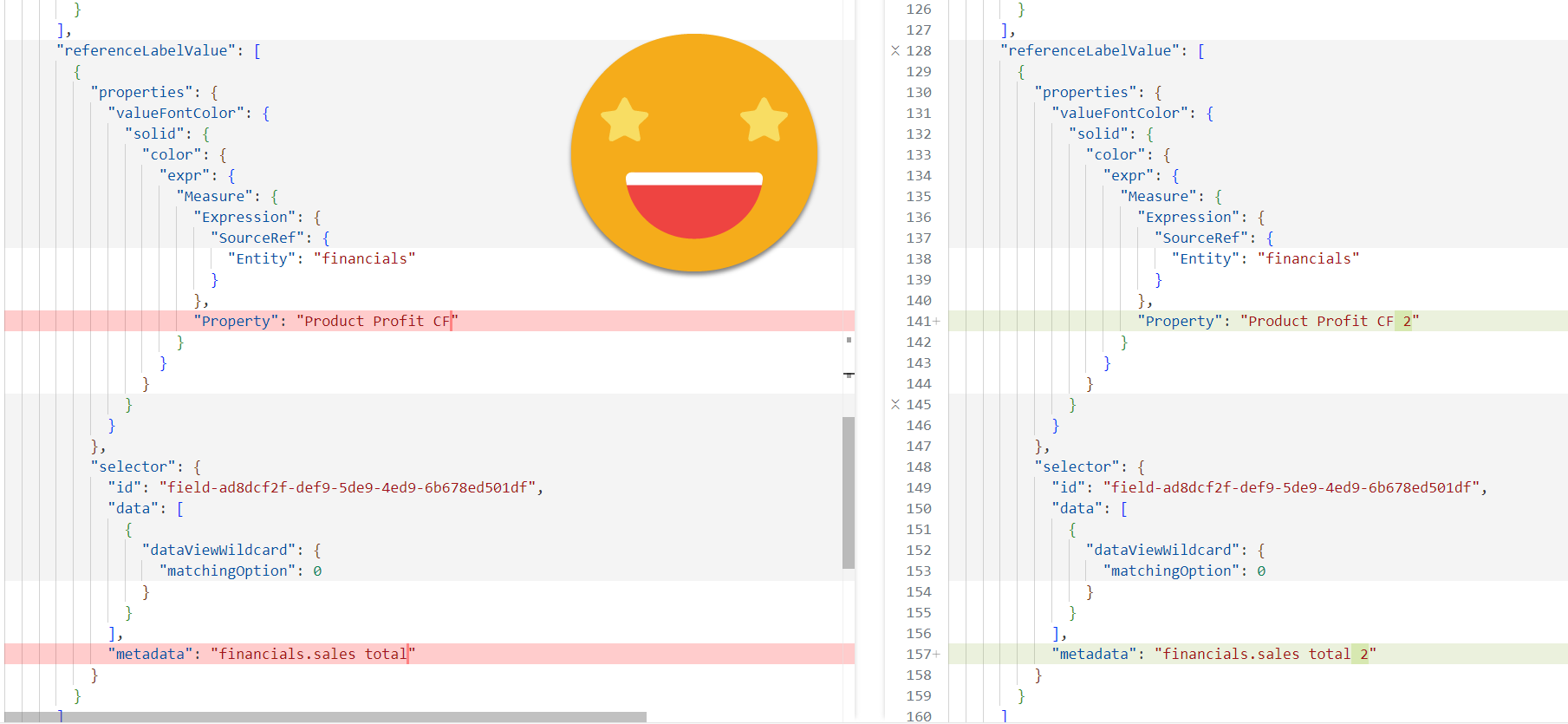Collapse unchanged region at line 128

click(895, 51)
